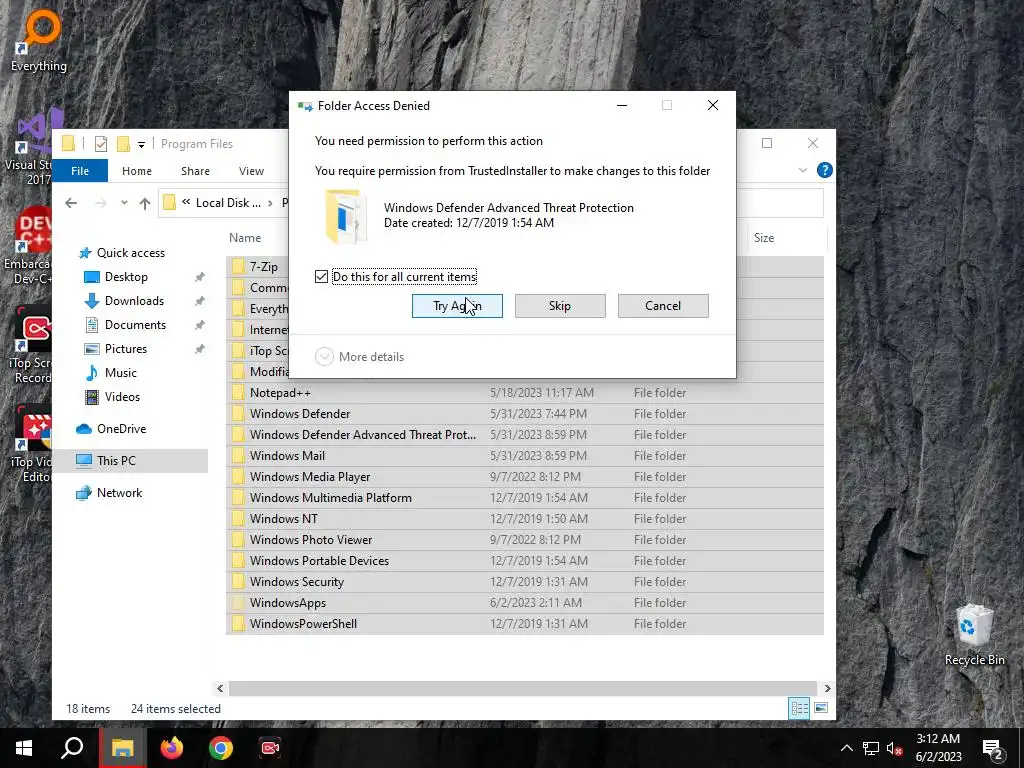Image resolution: width=1024 pixels, height=768 pixels.
Task: Open screen recorder taskbar icon
Action: 270,748
